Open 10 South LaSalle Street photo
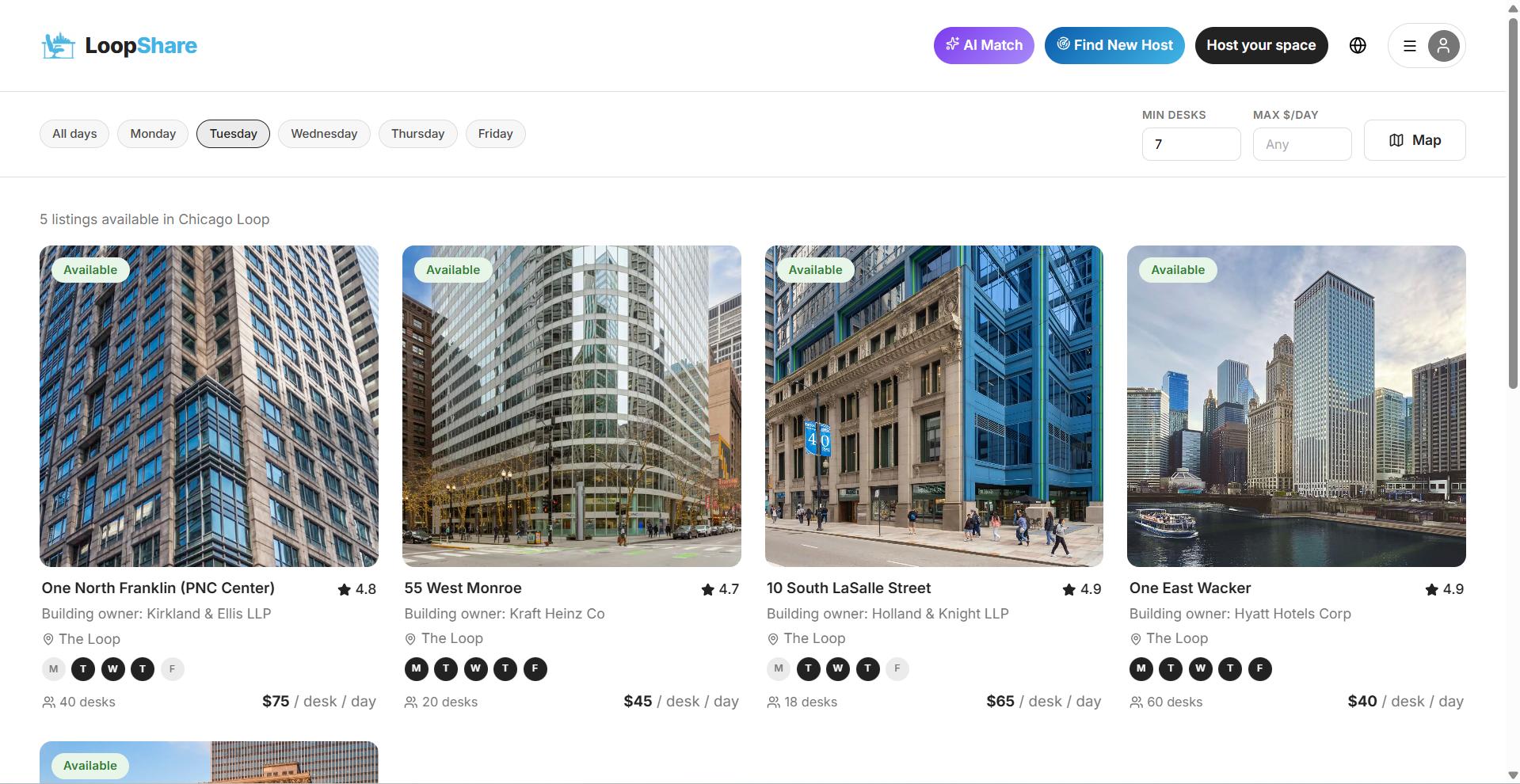 934,406
